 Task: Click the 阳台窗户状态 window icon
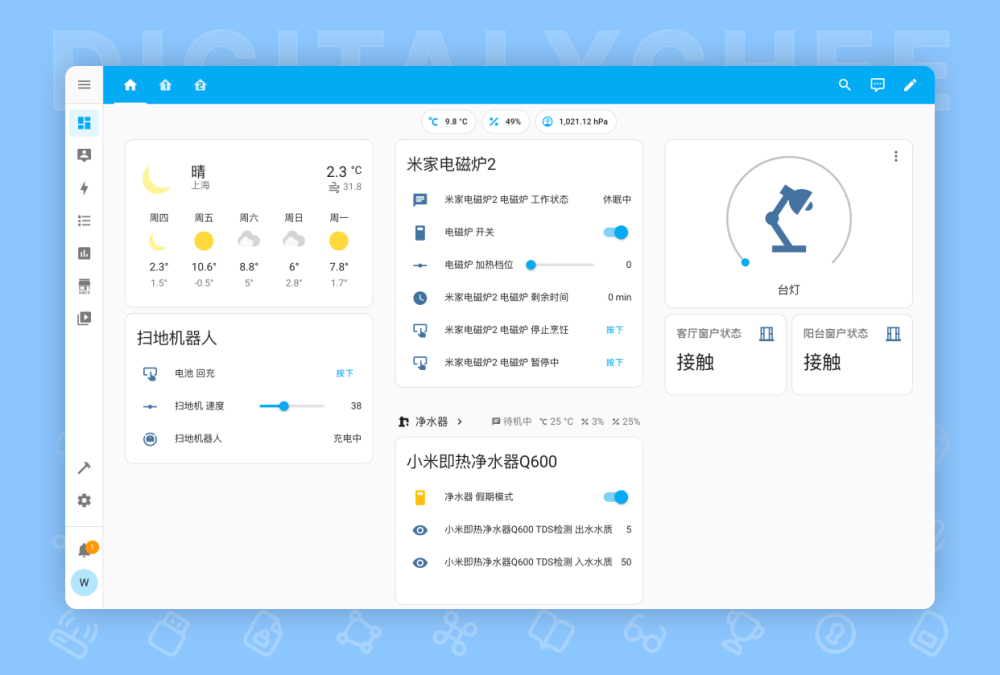(893, 334)
